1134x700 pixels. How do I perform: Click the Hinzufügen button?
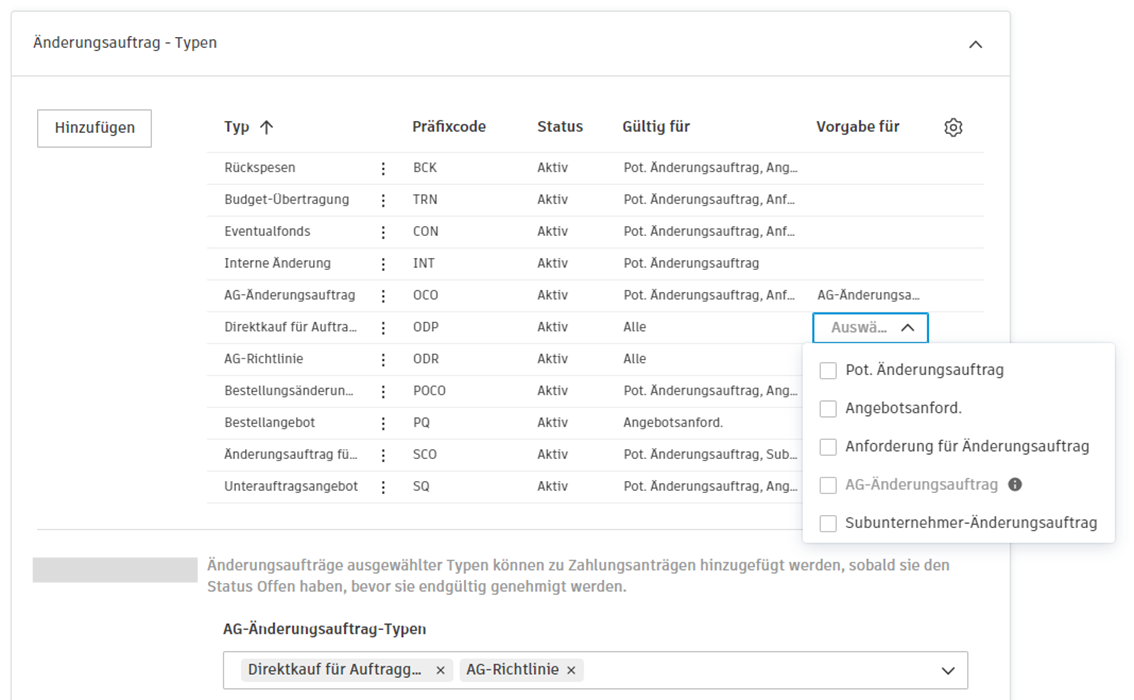pos(94,128)
